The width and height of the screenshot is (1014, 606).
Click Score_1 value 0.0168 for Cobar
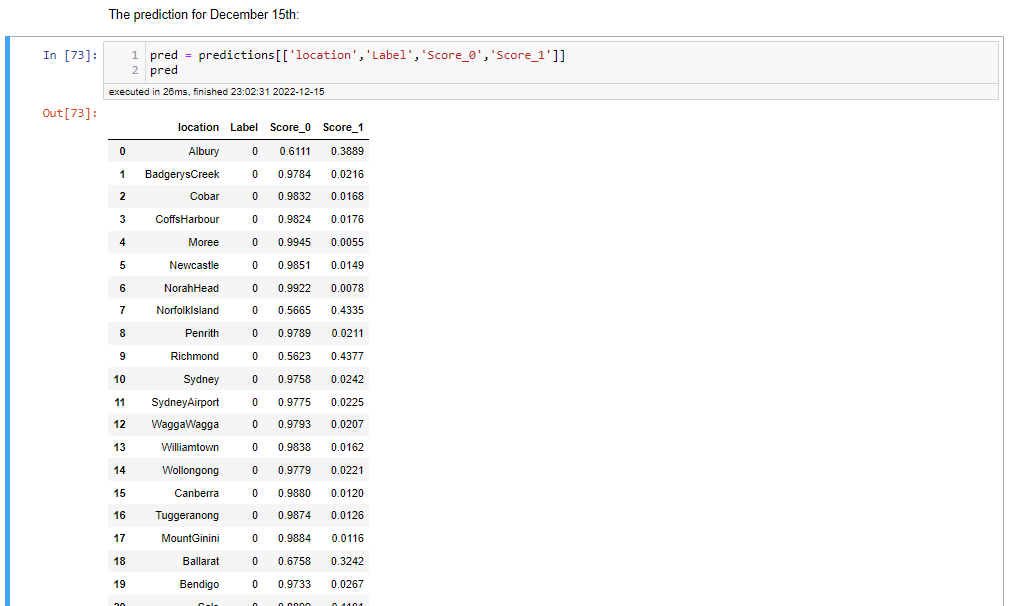pos(347,197)
